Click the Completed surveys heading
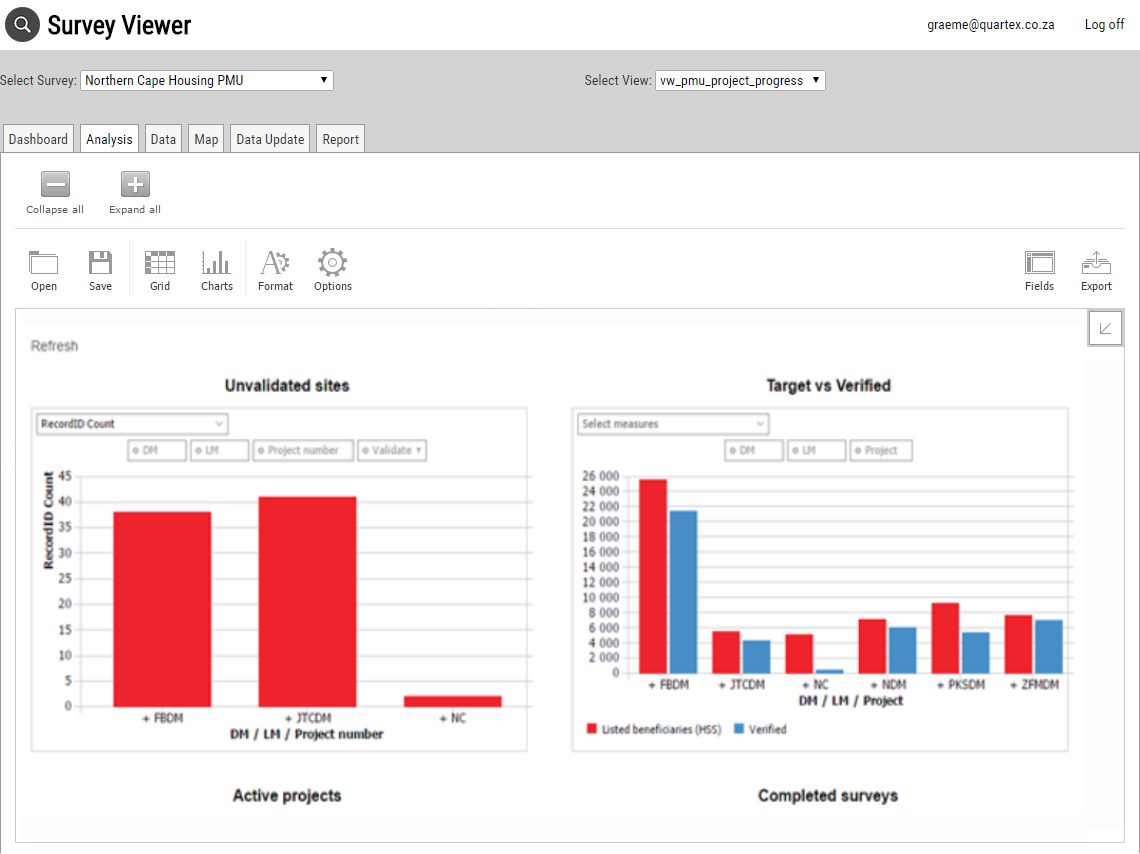 click(828, 796)
